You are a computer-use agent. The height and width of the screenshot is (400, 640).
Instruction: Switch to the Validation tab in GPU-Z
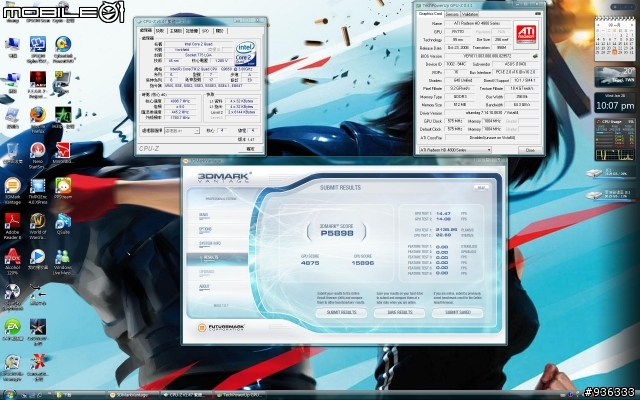pyautogui.click(x=470, y=14)
